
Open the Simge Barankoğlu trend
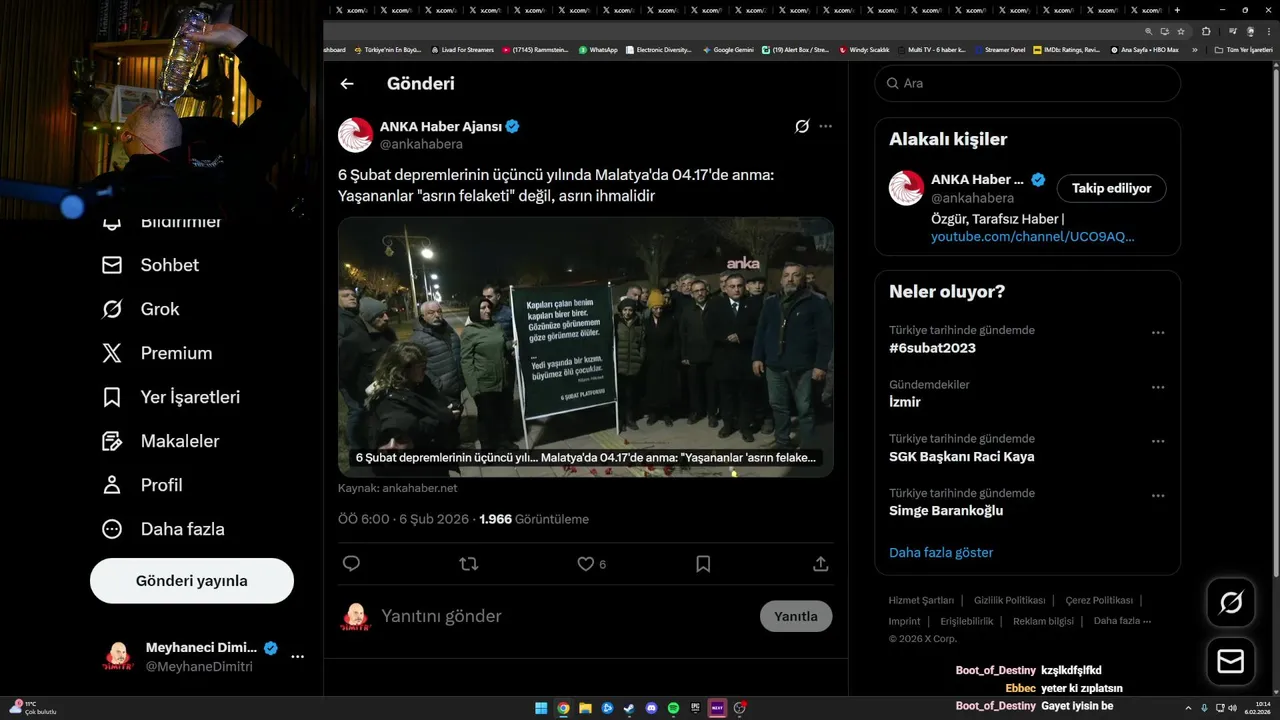[946, 510]
